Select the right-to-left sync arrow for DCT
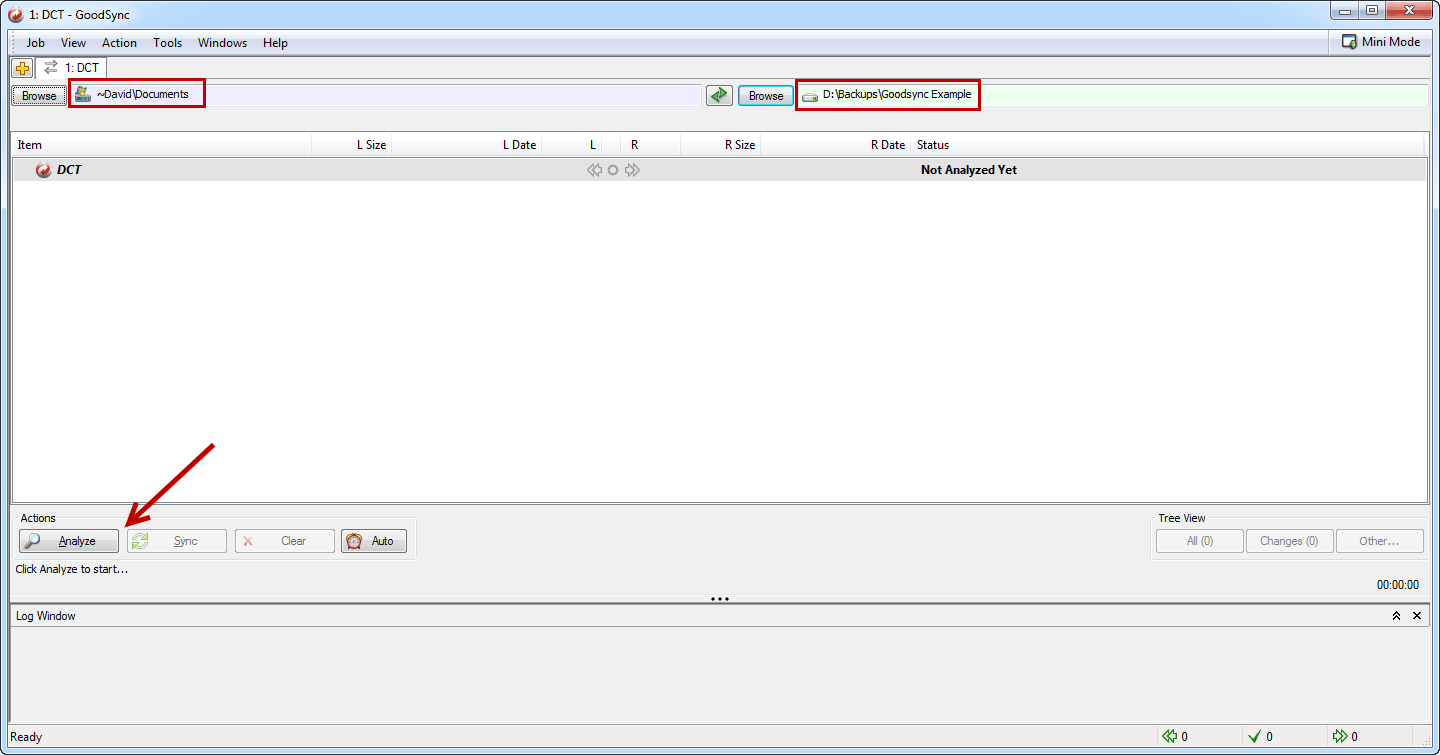The width and height of the screenshot is (1440, 755). pos(594,170)
